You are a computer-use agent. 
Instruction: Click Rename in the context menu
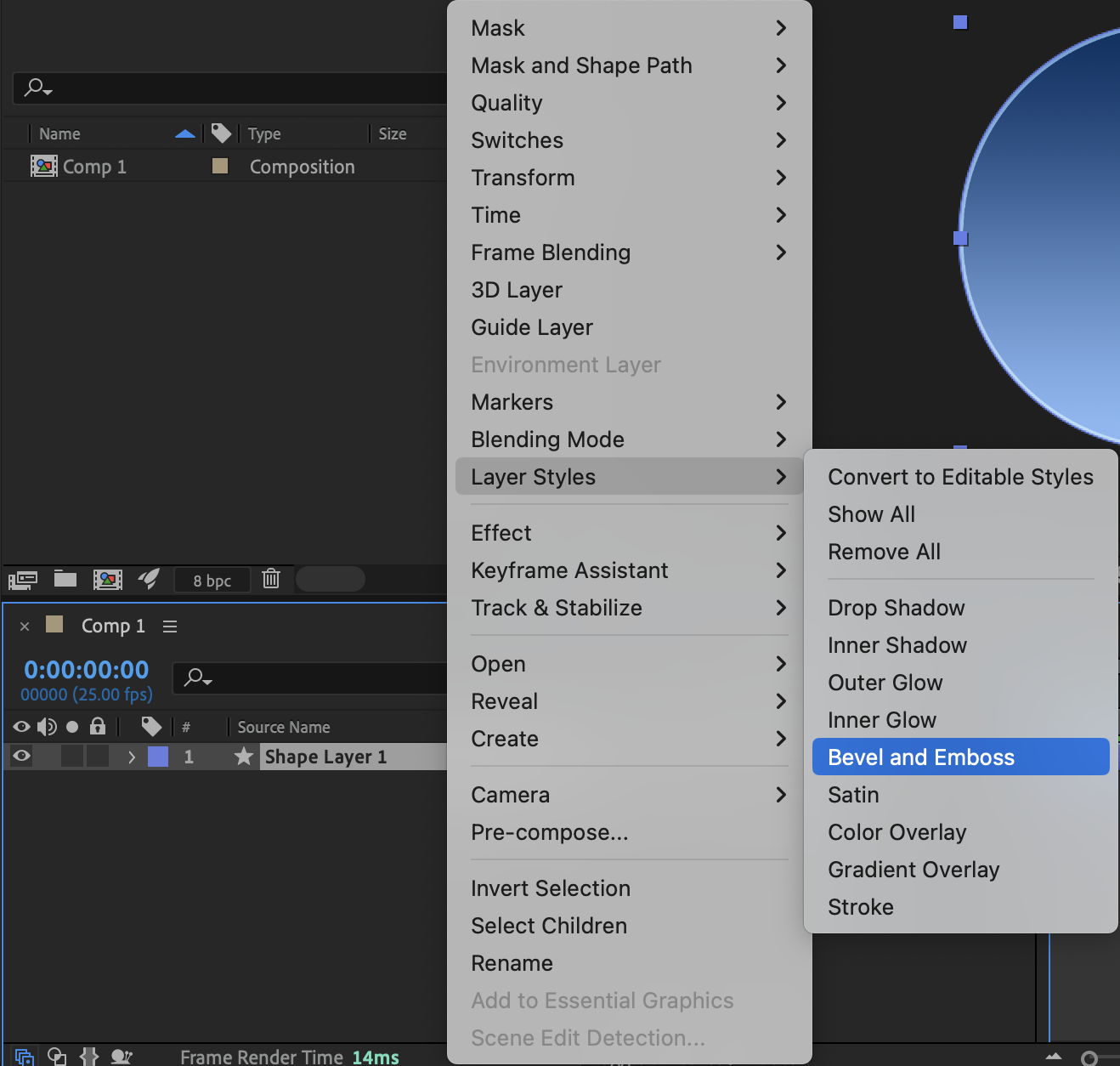[630, 963]
